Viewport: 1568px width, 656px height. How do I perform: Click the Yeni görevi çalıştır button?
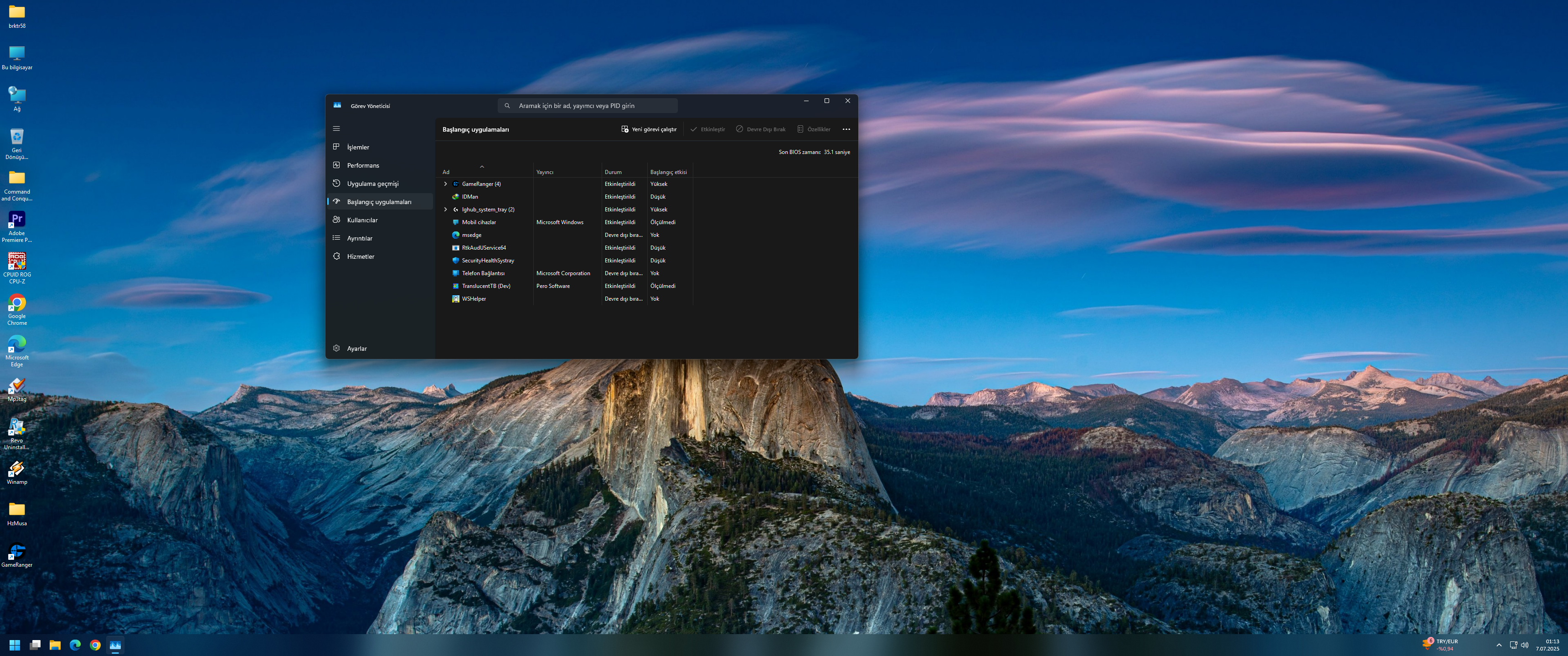pos(649,130)
